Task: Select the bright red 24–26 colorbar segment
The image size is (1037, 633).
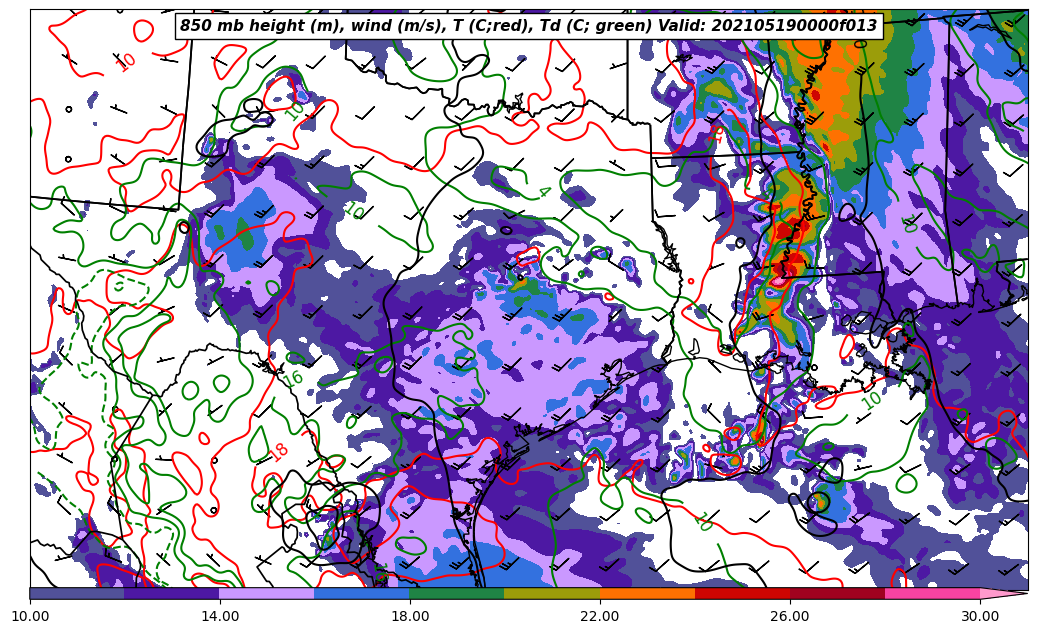Action: pyautogui.click(x=742, y=593)
